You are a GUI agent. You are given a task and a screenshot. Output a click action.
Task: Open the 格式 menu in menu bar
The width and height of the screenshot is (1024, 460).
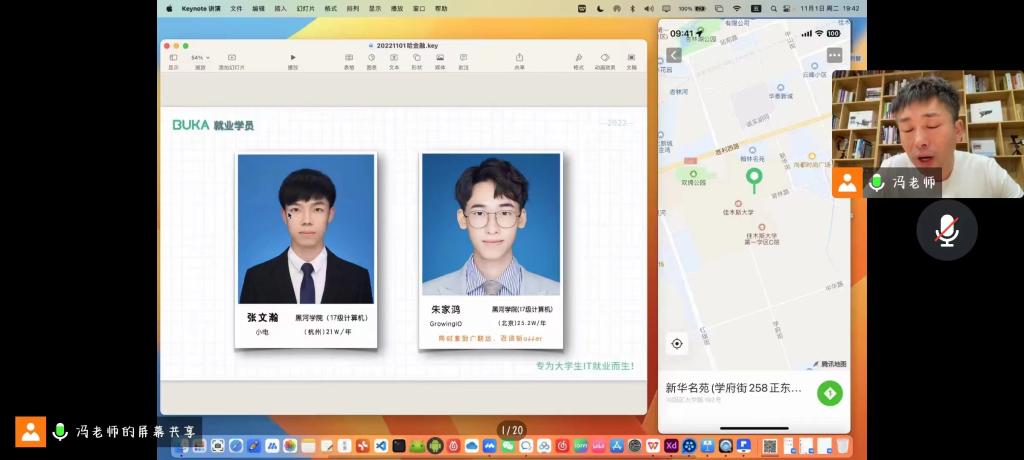point(330,8)
